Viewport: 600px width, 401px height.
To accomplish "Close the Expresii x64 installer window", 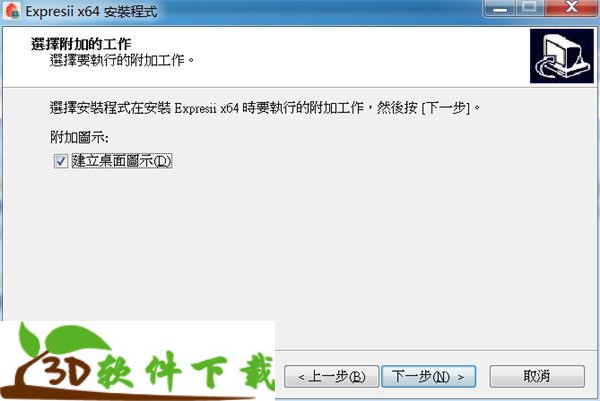I will tap(571, 8).
